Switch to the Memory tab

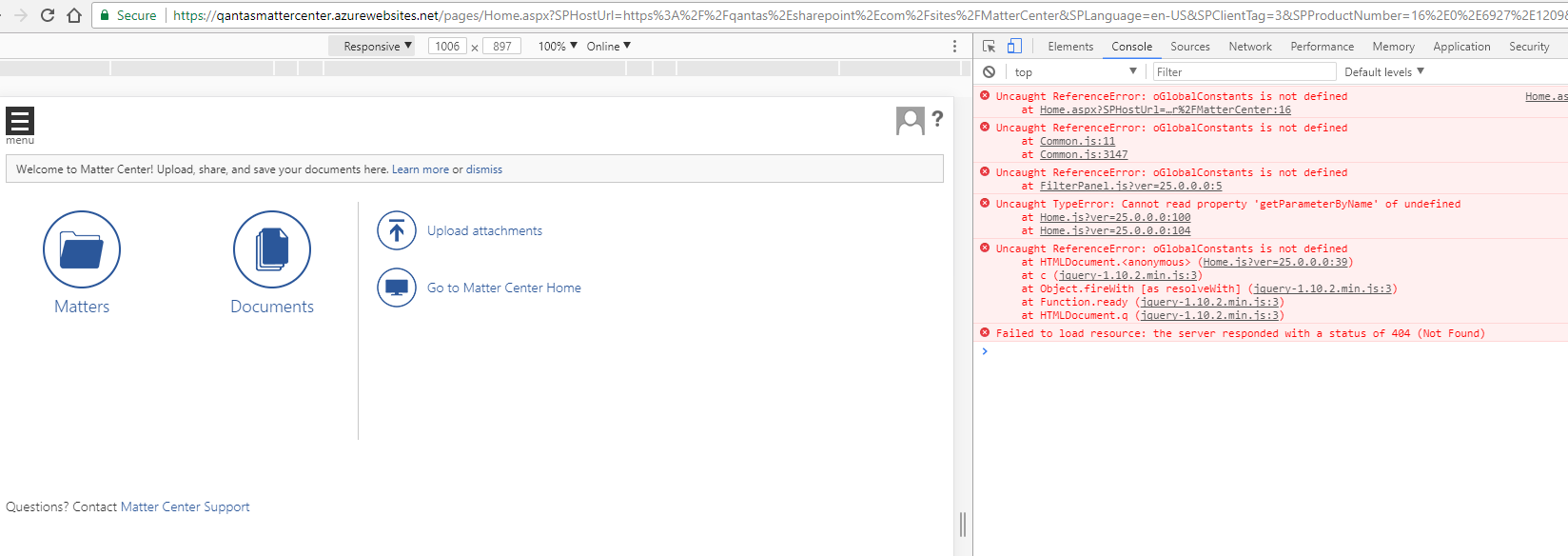(1393, 46)
